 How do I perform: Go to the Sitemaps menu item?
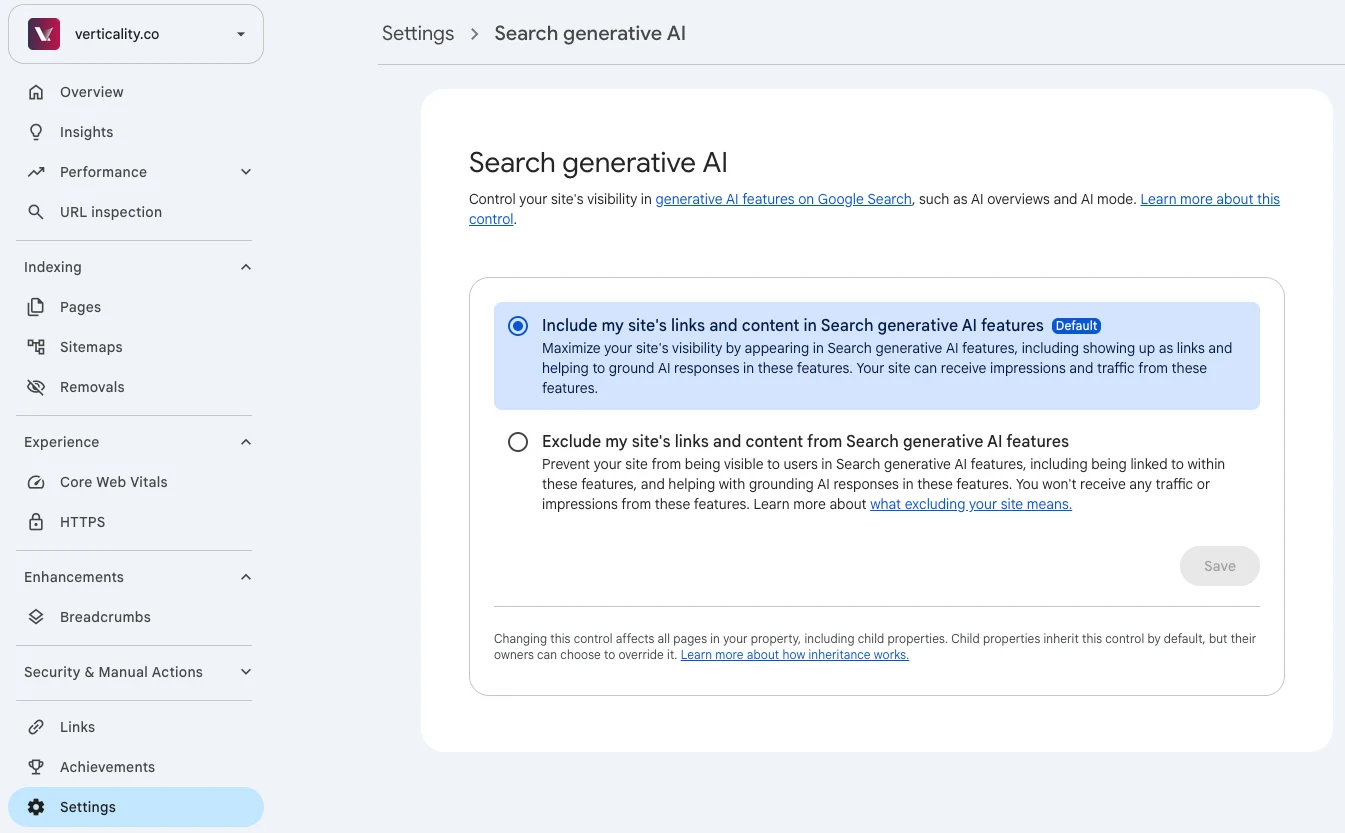(91, 347)
